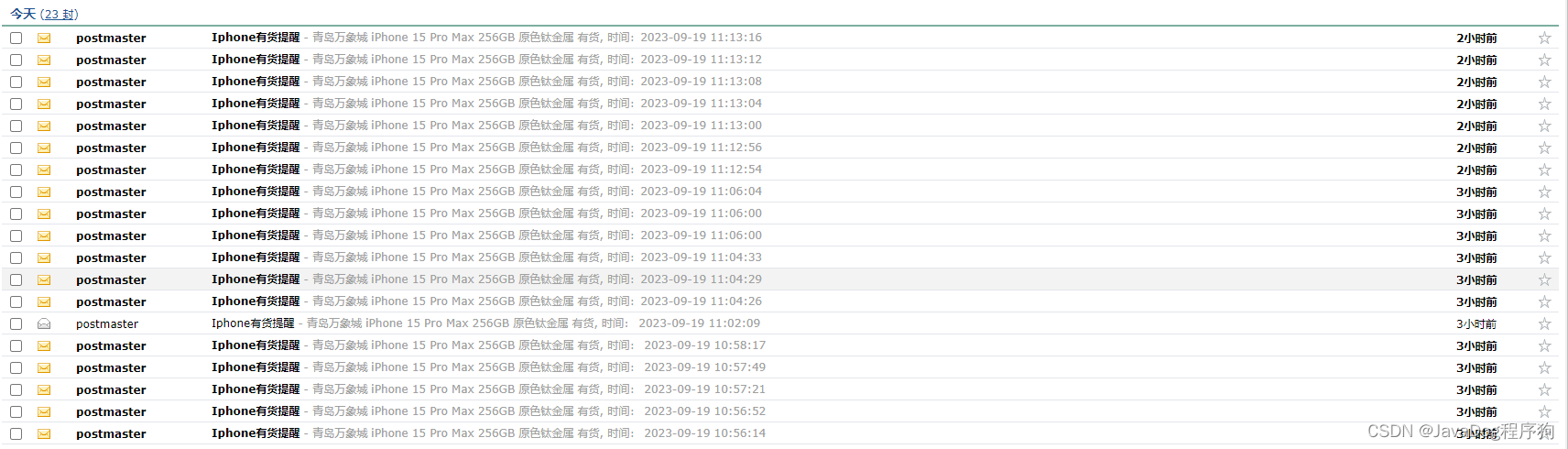Click envelope icon for 10:58:17 email
1568x449 pixels.
tap(44, 345)
